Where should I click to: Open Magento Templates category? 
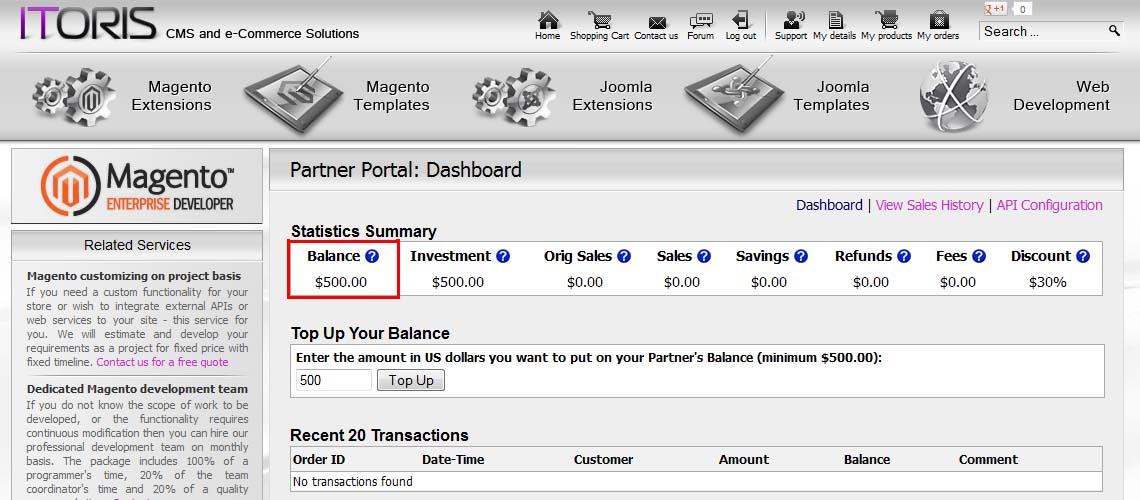[336, 96]
